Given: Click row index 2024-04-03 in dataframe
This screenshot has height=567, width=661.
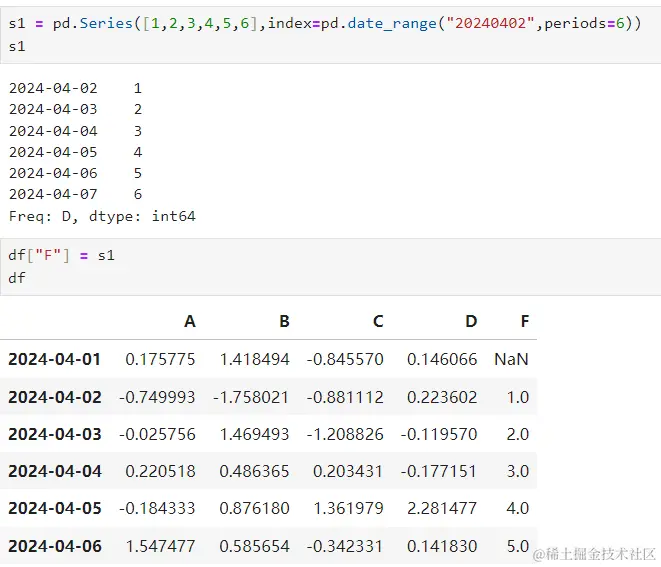Looking at the screenshot, I should click(55, 434).
